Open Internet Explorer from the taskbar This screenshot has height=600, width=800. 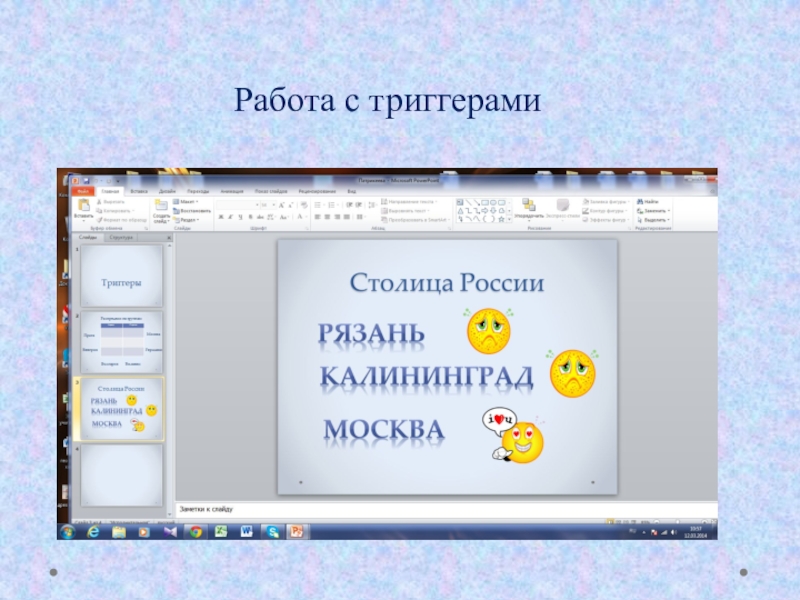[93, 532]
